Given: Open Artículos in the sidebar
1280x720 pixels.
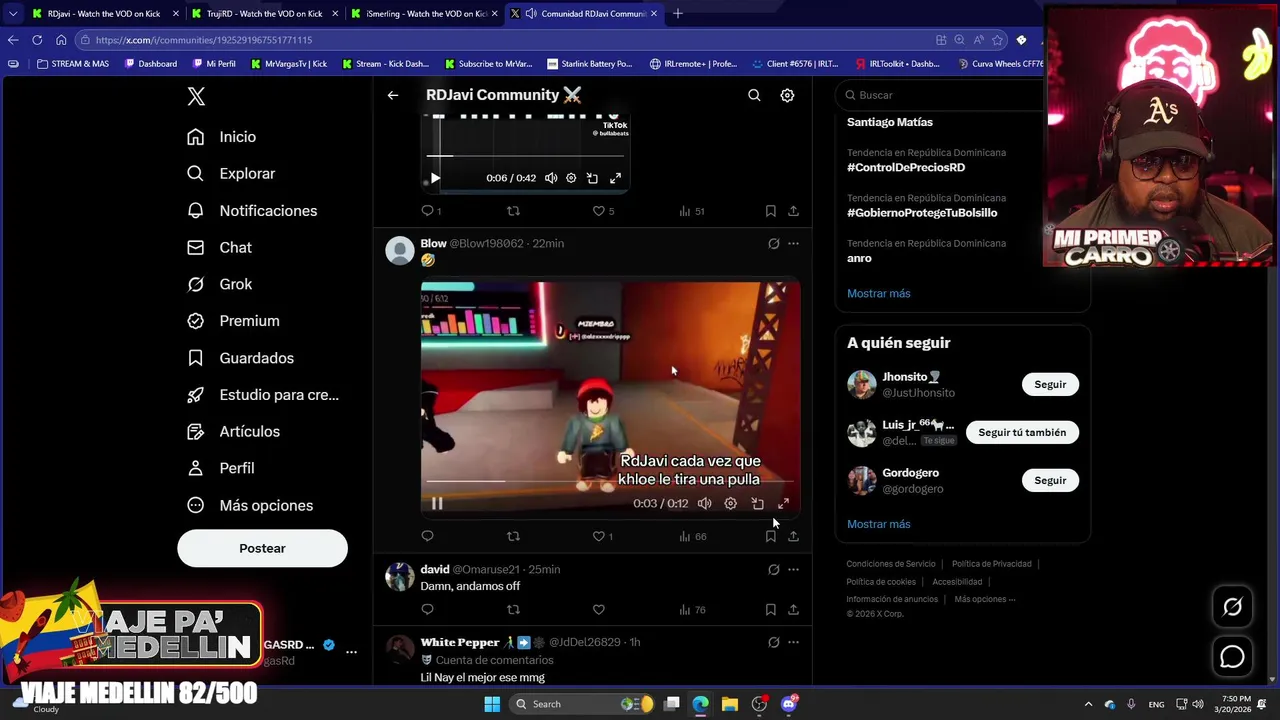Looking at the screenshot, I should [x=233, y=432].
